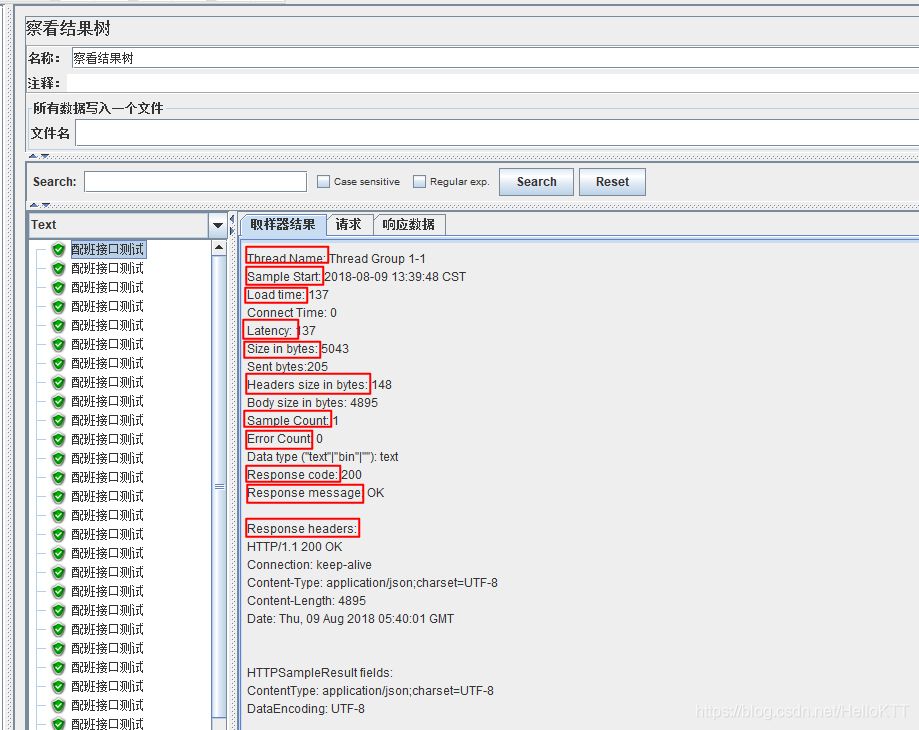Focus the 文件名 filename field
Image resolution: width=919 pixels, height=730 pixels.
coord(497,133)
